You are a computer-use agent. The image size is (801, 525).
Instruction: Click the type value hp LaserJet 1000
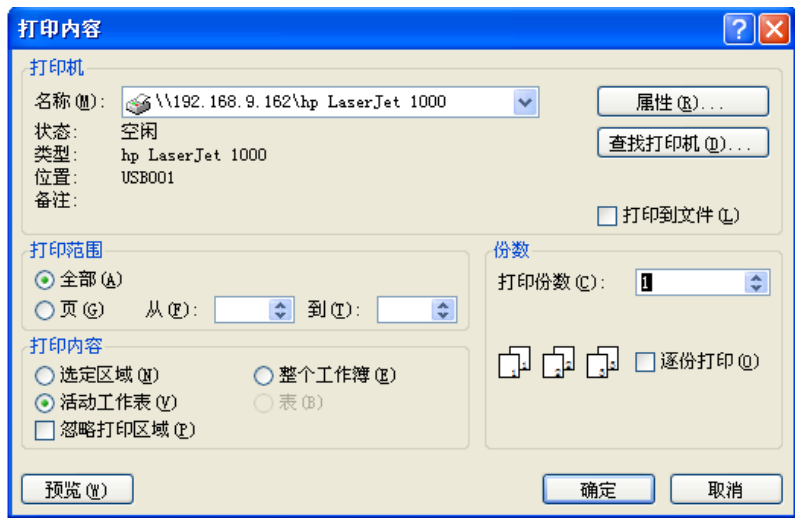click(x=194, y=155)
